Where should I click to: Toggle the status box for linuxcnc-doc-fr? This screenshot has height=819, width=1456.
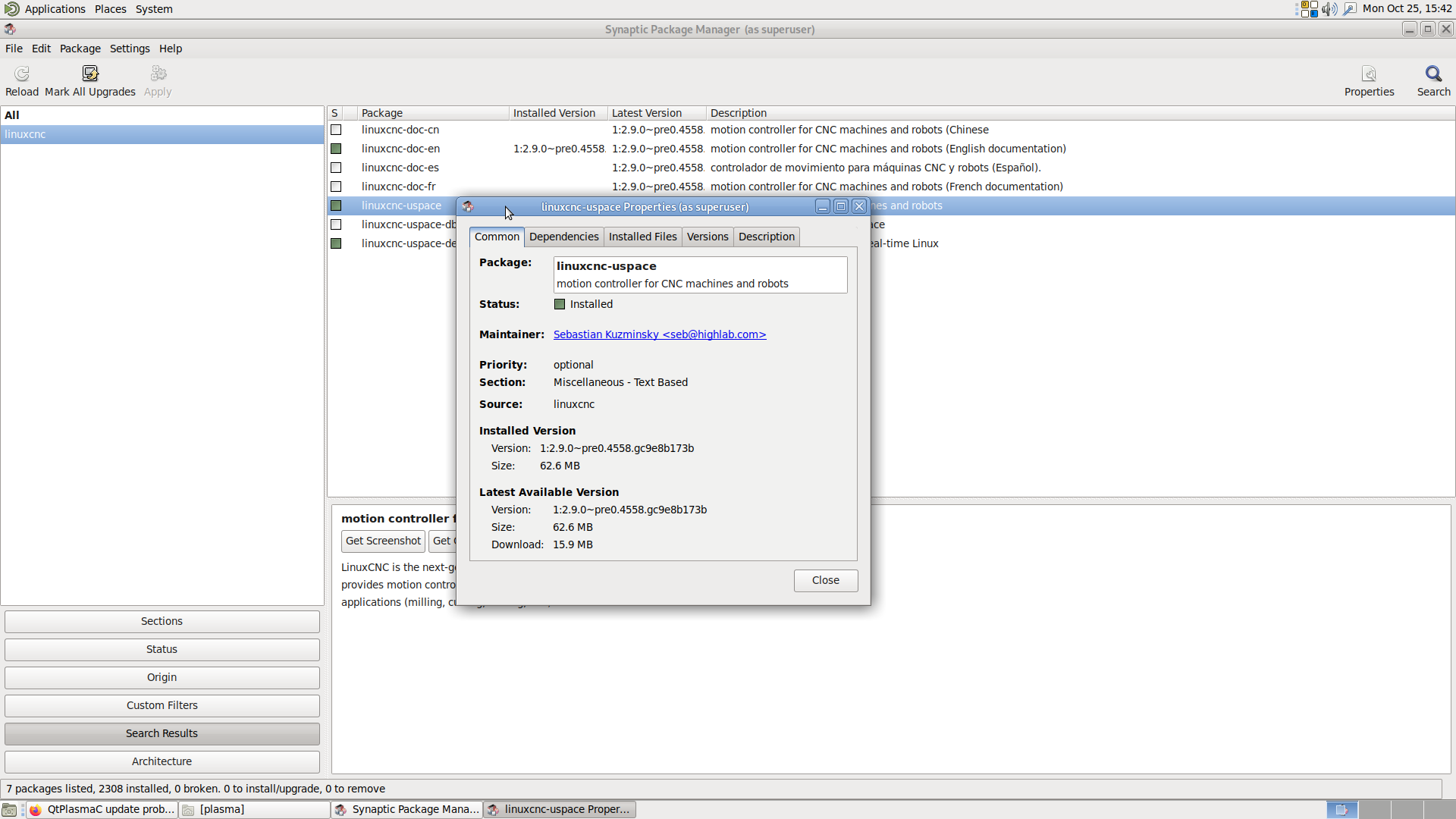336,187
